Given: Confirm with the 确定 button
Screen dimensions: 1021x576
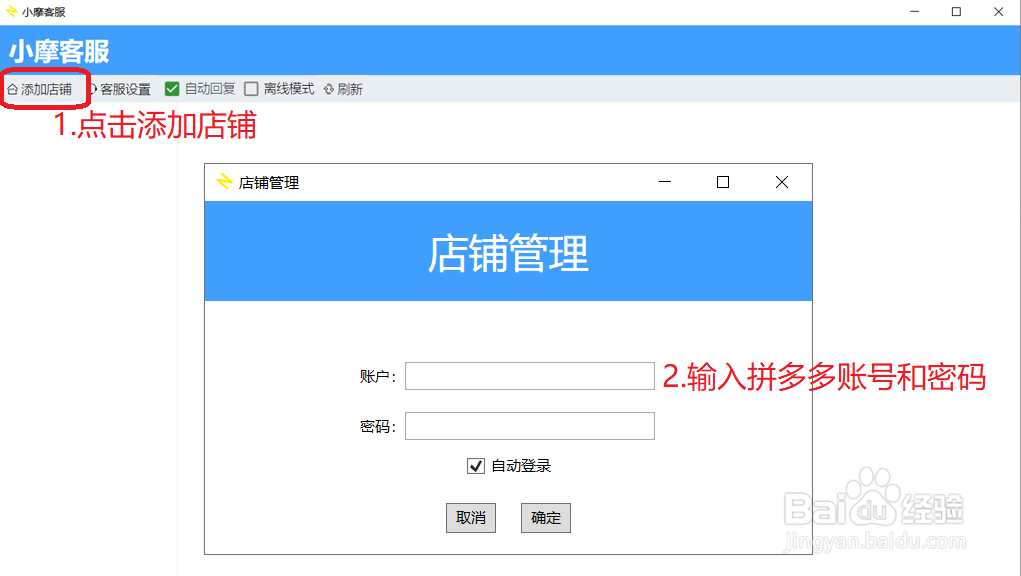Looking at the screenshot, I should [x=546, y=518].
